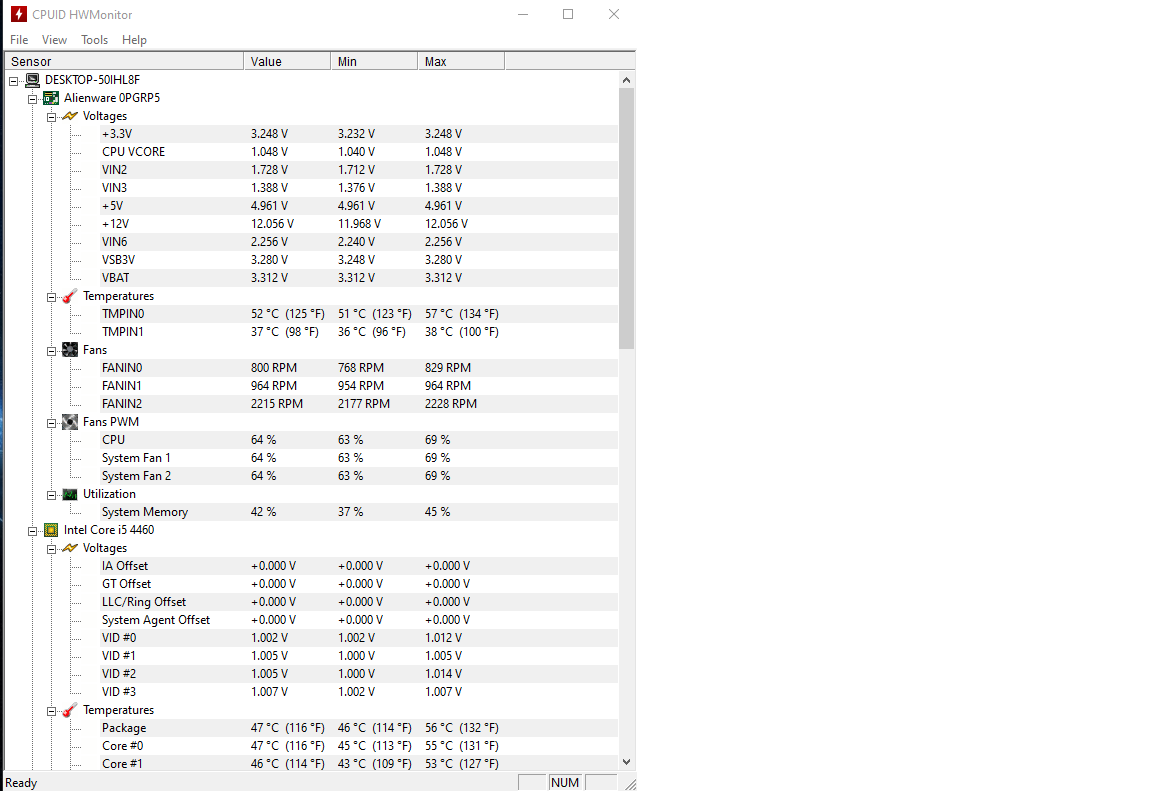The image size is (1152, 791).
Task: Click the scrollbar down arrow
Action: [626, 762]
